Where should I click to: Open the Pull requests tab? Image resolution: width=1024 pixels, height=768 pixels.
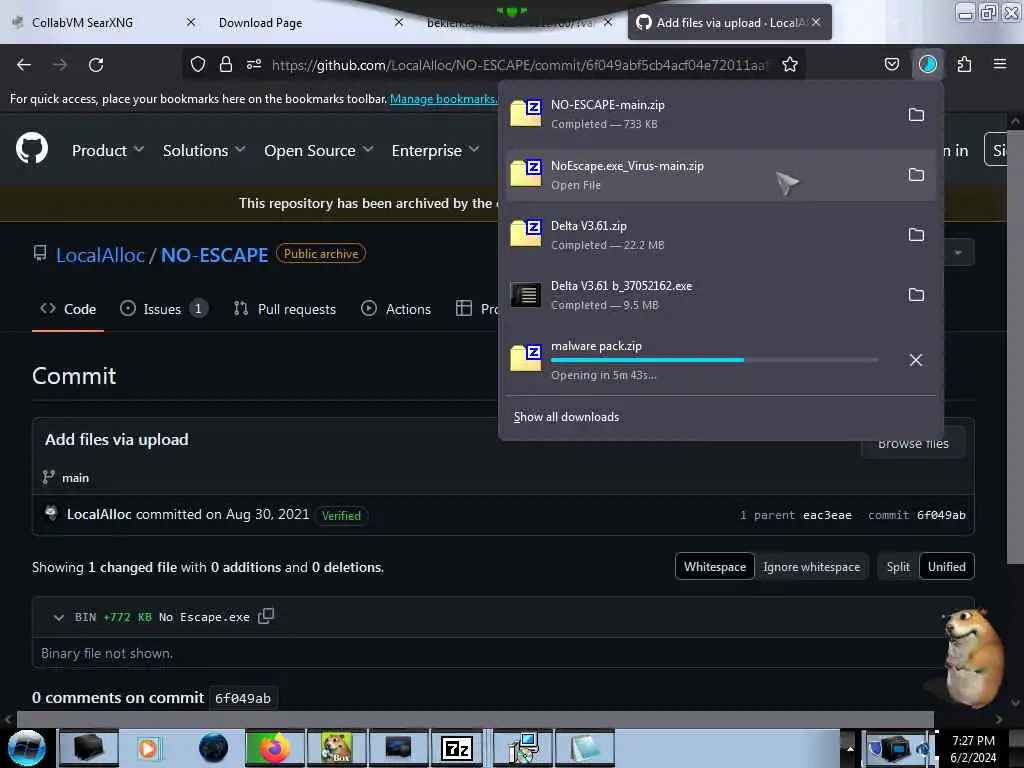pos(285,309)
